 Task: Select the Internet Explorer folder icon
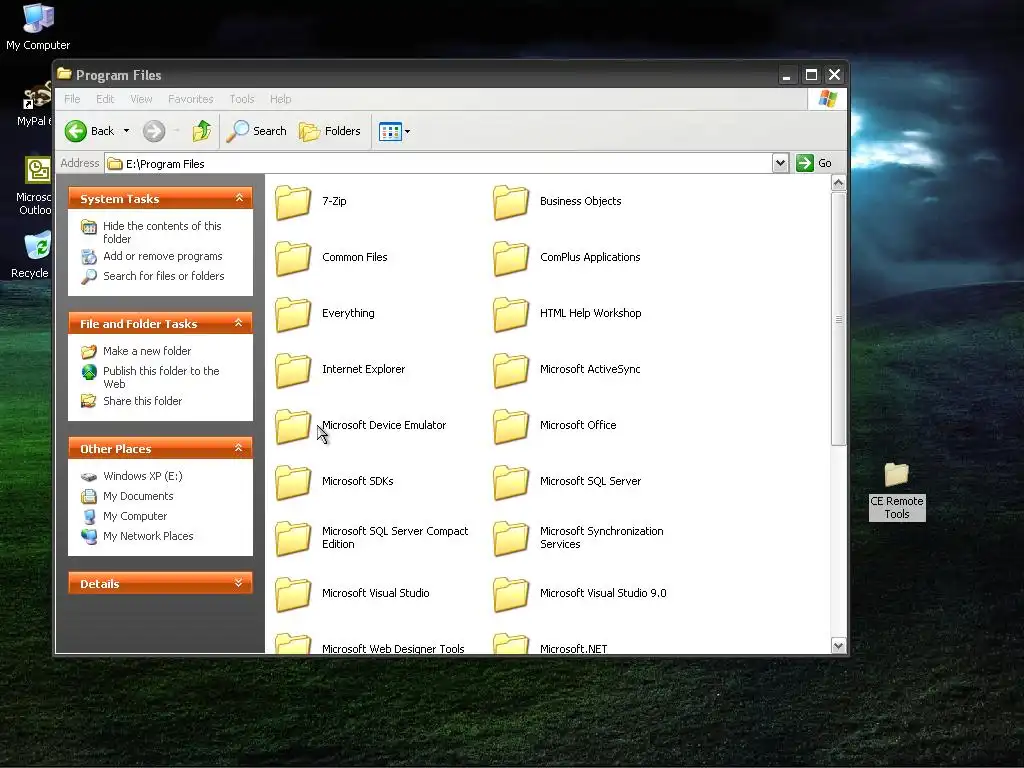(x=293, y=370)
